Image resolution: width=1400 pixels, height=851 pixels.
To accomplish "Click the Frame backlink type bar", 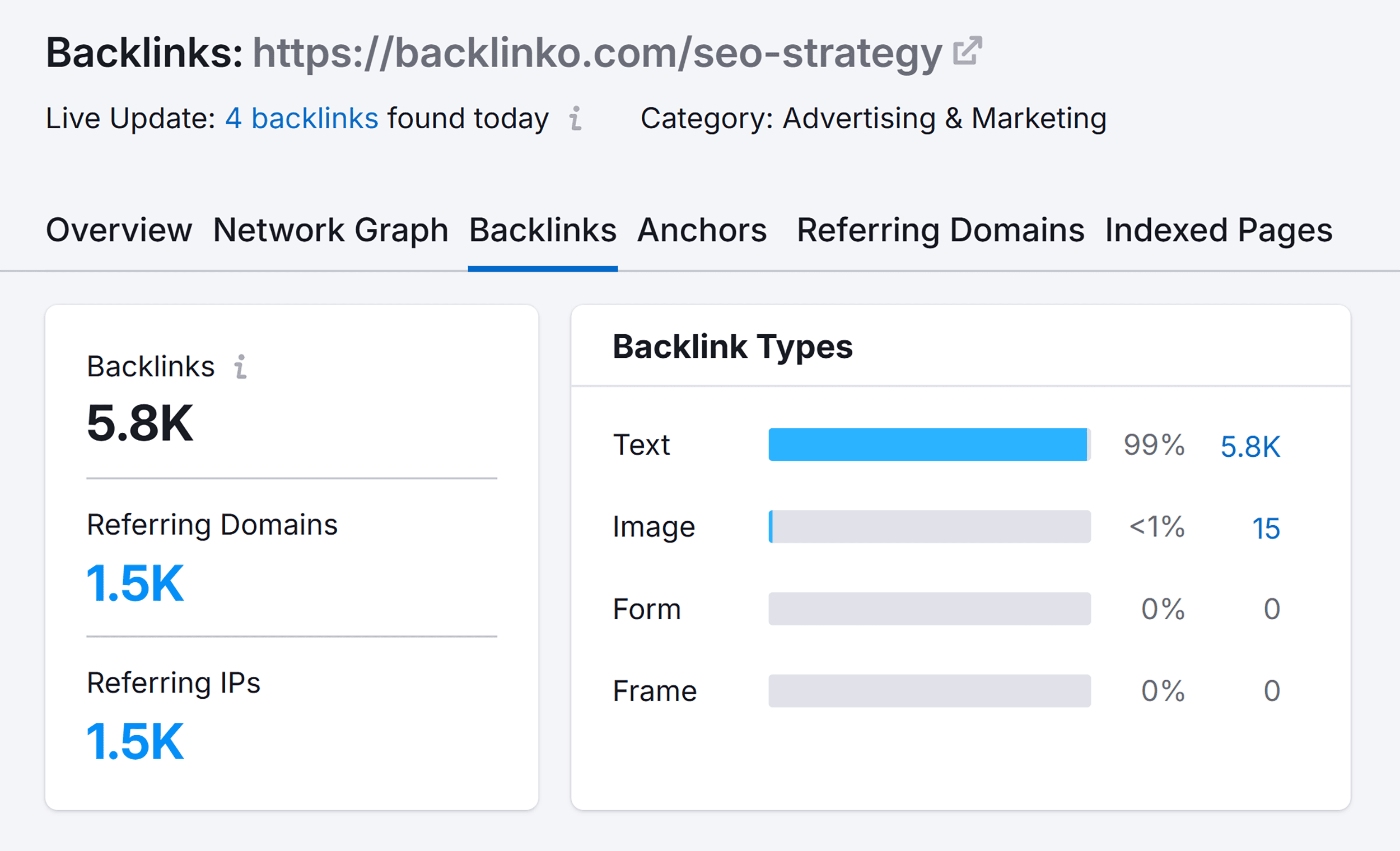I will click(930, 691).
